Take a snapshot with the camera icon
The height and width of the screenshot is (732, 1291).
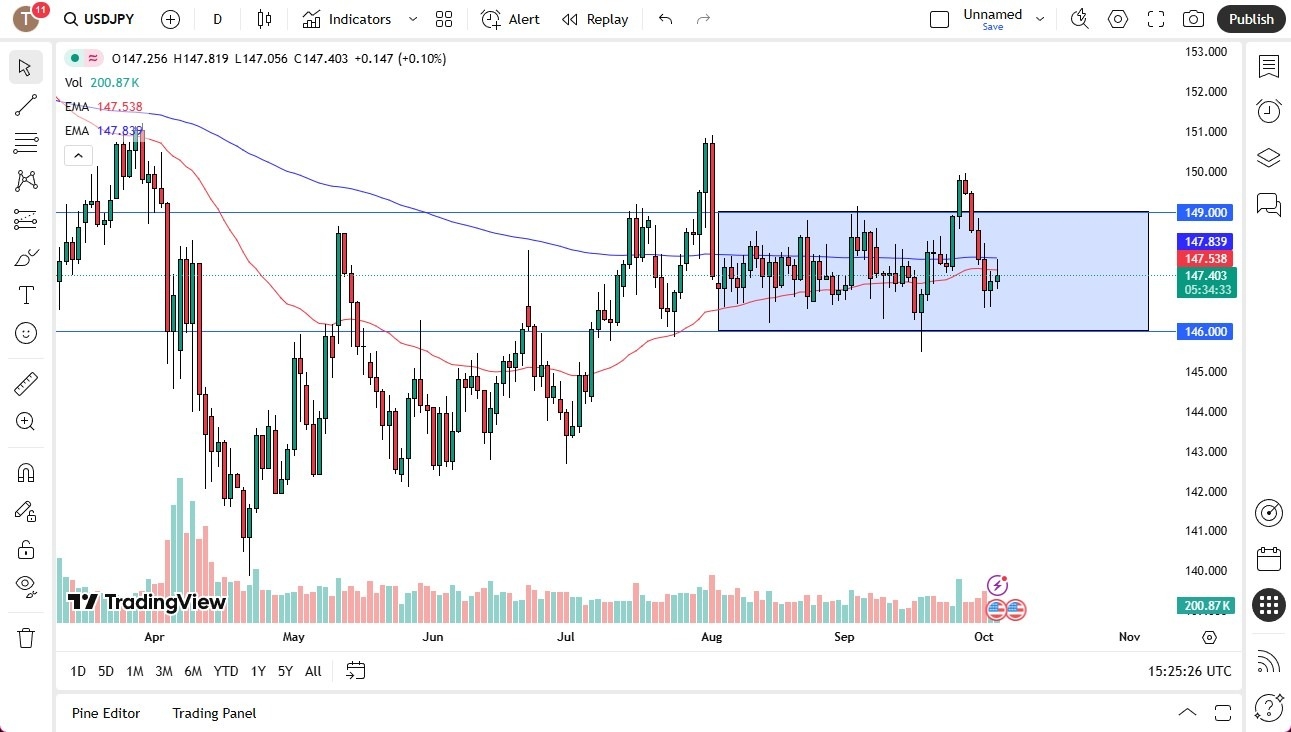(1194, 19)
